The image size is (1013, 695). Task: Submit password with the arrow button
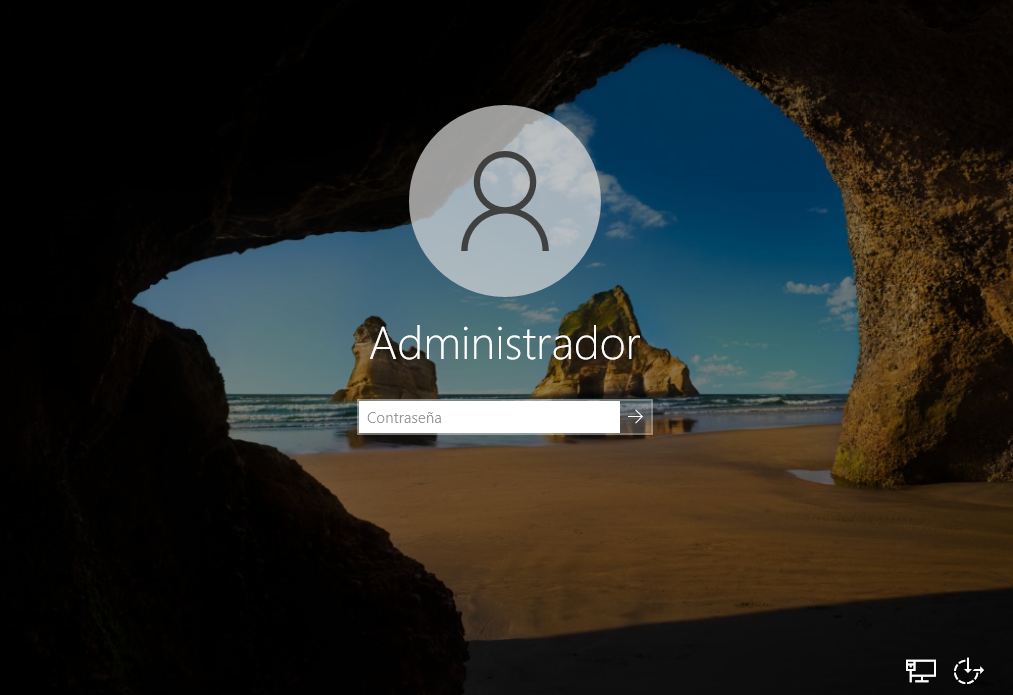[636, 417]
